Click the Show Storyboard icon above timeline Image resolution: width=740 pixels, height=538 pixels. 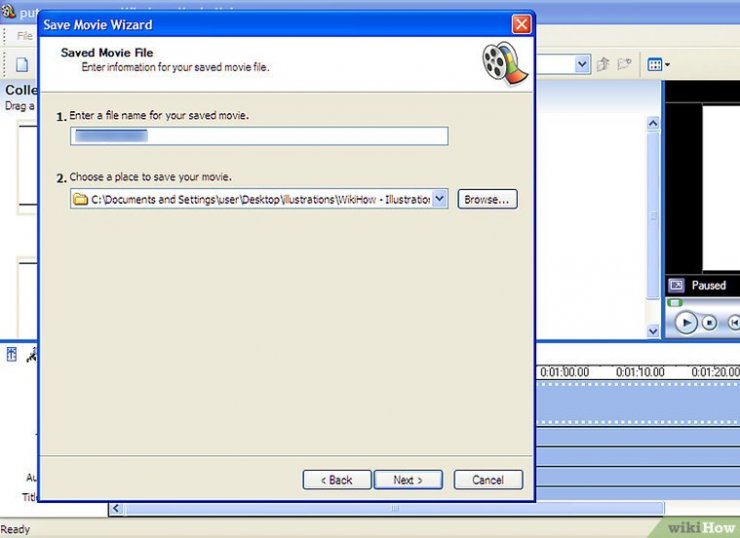[x=12, y=354]
